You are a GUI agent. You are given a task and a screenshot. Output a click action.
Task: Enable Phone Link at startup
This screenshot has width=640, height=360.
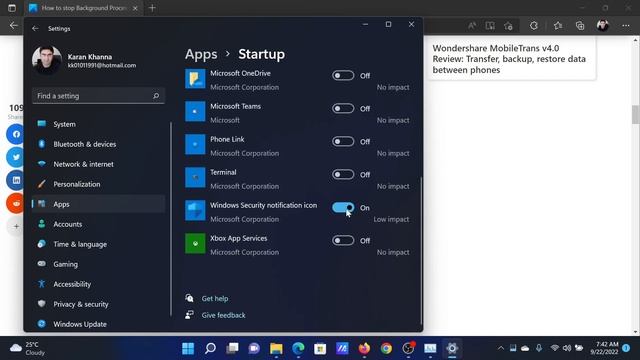[343, 142]
